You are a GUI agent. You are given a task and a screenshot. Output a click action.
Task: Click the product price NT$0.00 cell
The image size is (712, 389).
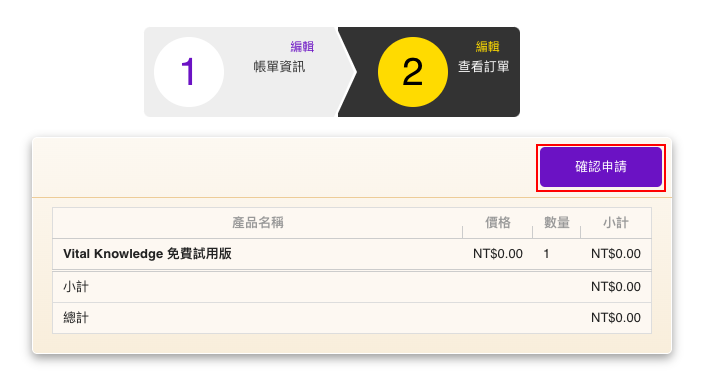[498, 254]
